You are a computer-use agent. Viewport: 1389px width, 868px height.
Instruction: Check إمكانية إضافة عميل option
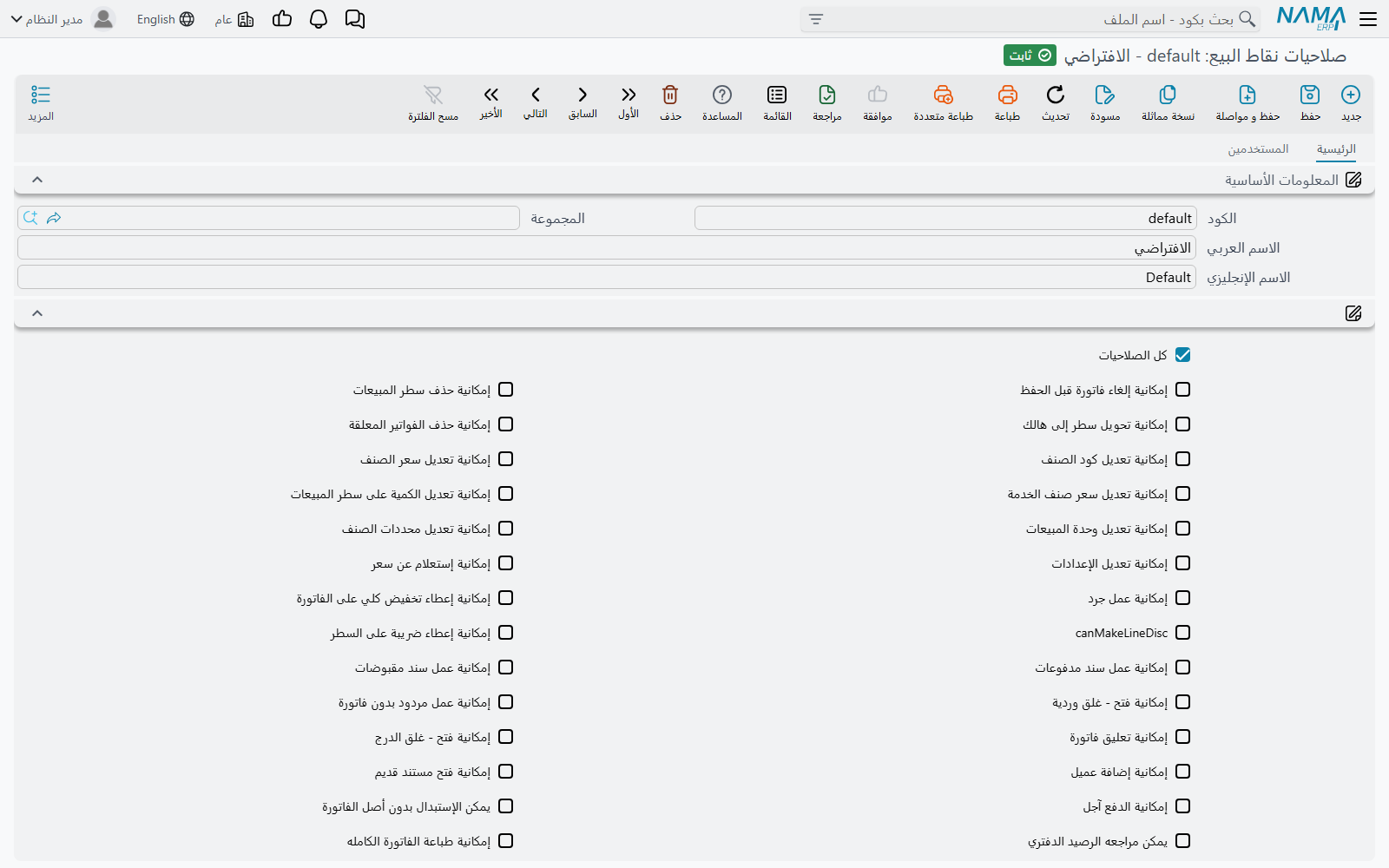point(1182,772)
